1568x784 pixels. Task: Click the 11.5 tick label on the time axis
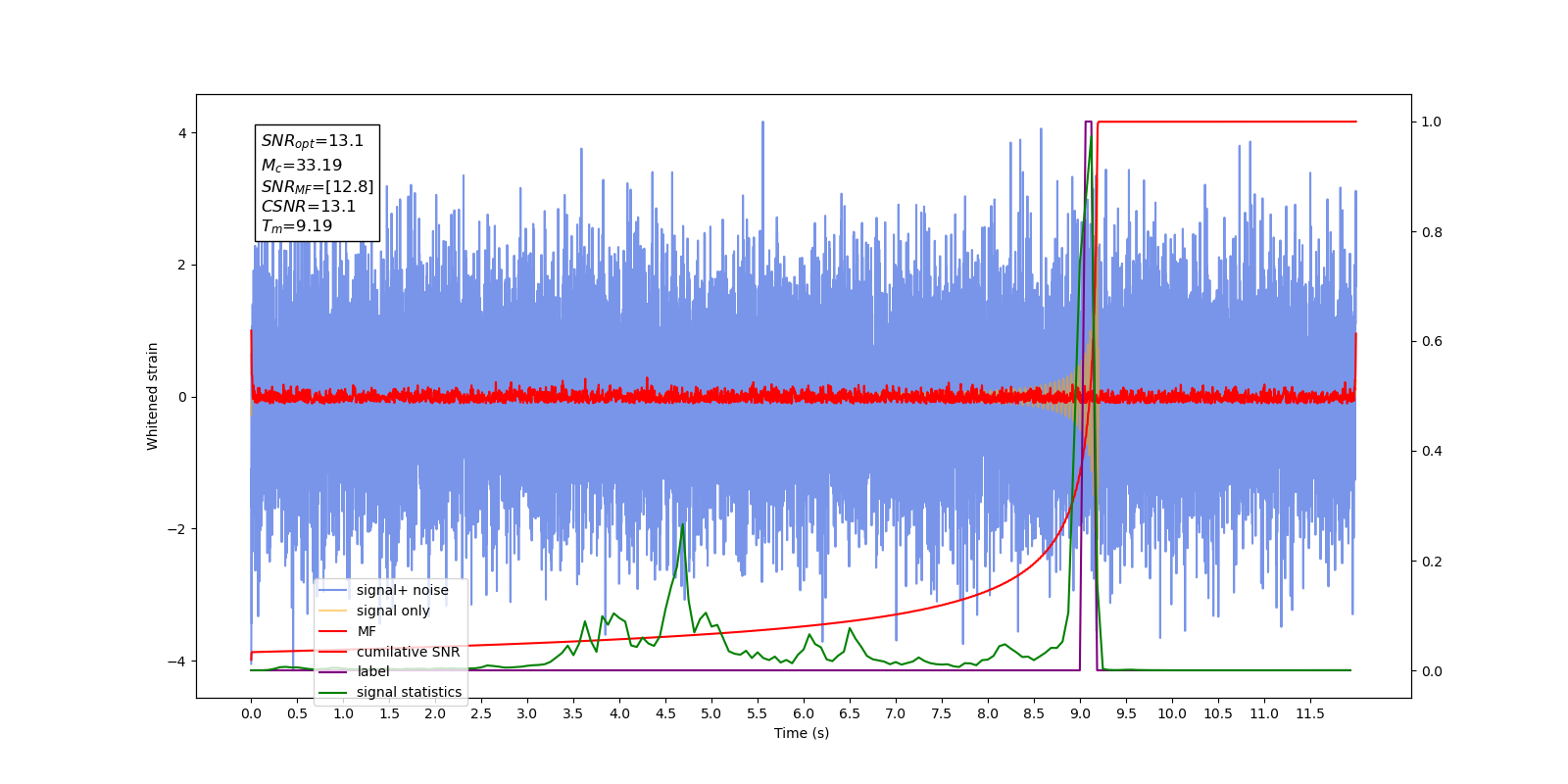(1310, 713)
